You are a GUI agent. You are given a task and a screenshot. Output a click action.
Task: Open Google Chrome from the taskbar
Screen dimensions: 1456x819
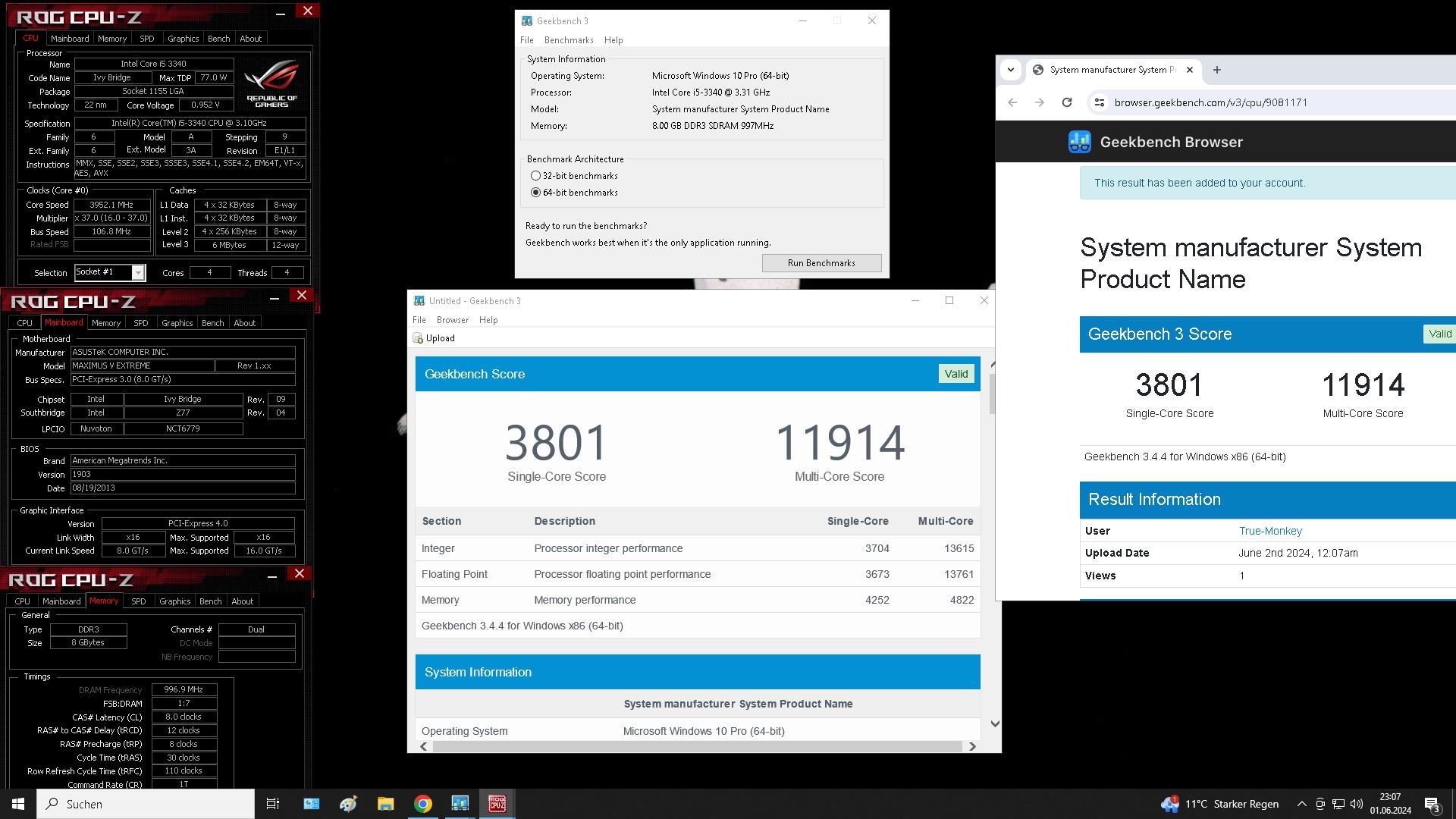(x=422, y=804)
